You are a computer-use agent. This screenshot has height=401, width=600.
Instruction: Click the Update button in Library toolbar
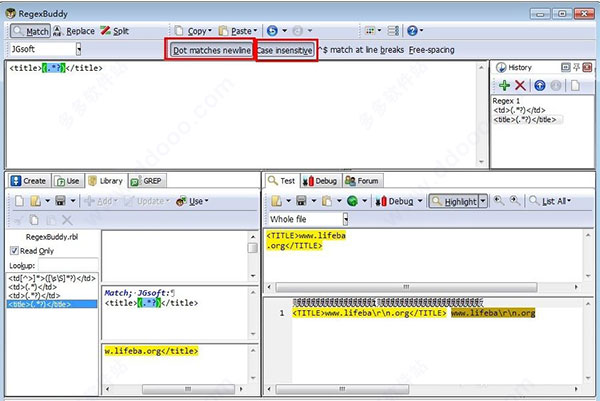coord(147,201)
